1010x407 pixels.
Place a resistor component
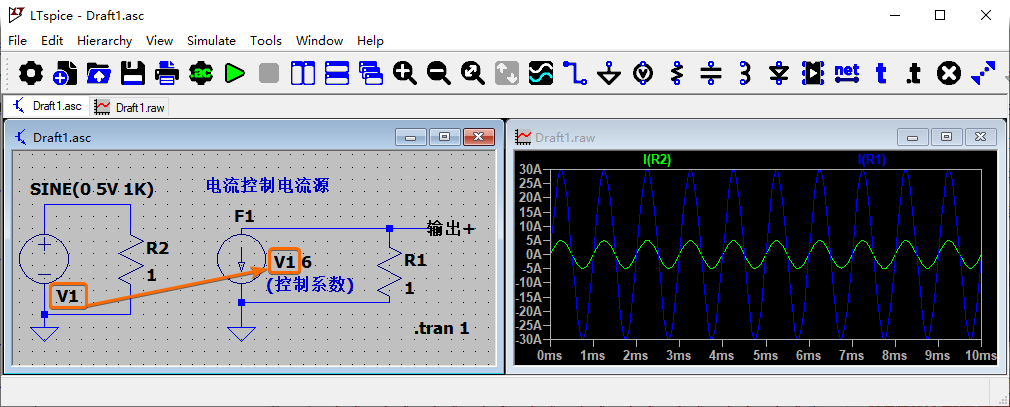pyautogui.click(x=677, y=73)
